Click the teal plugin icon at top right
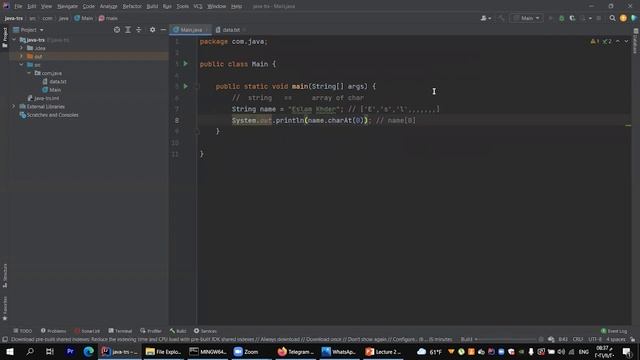The width and height of the screenshot is (640, 360). tap(634, 18)
